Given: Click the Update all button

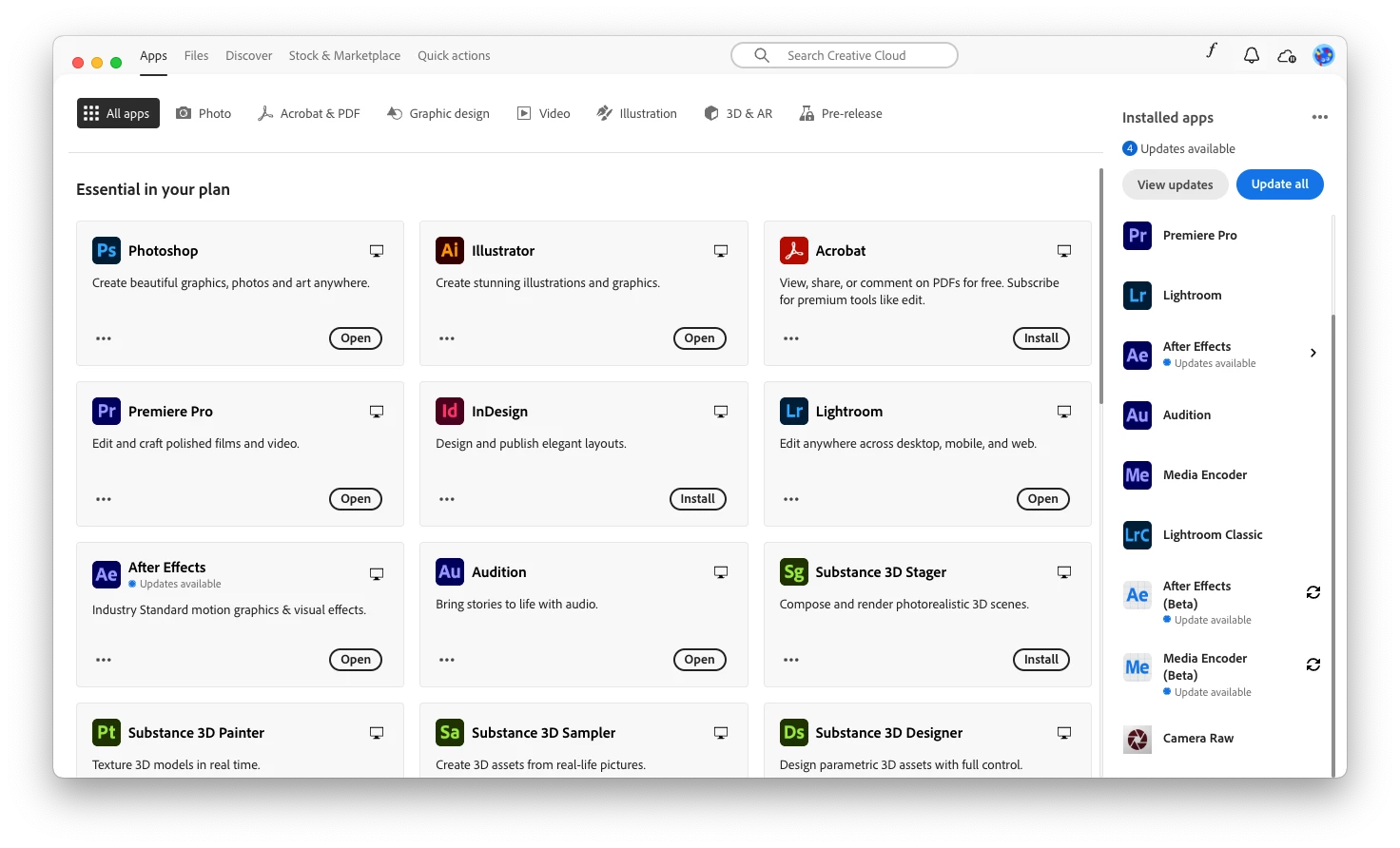Looking at the screenshot, I should click(1279, 184).
